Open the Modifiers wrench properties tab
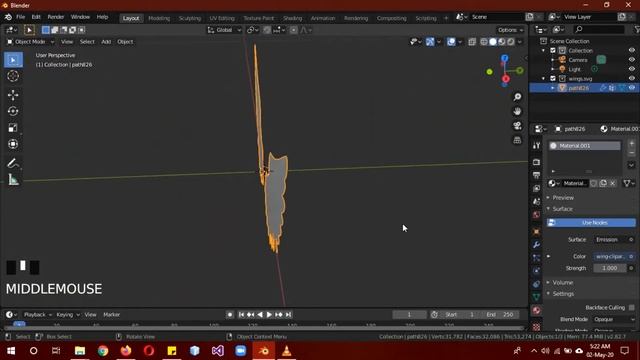Screen dimensions: 640x360 (536, 245)
